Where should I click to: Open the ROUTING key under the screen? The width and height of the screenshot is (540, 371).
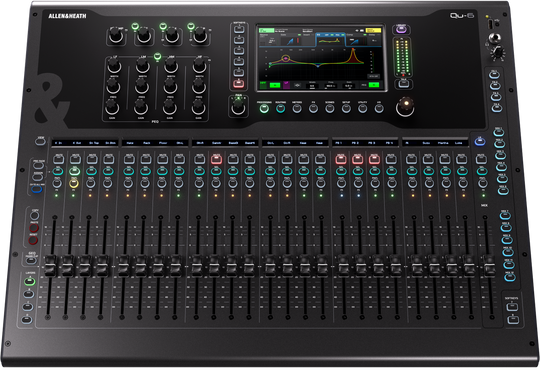point(280,109)
